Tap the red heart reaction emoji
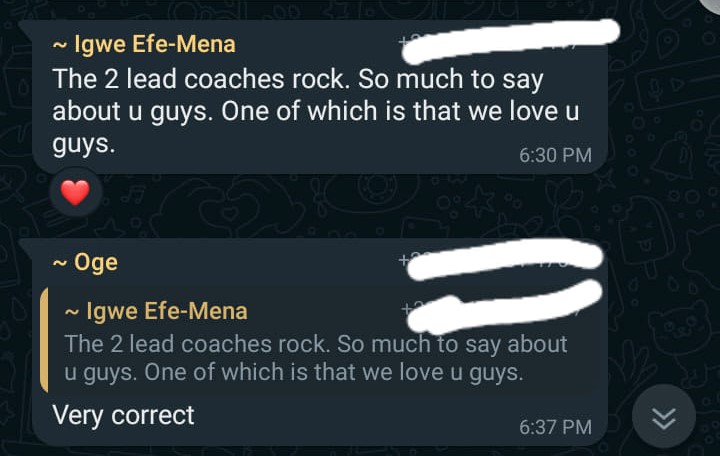 pyautogui.click(x=75, y=192)
